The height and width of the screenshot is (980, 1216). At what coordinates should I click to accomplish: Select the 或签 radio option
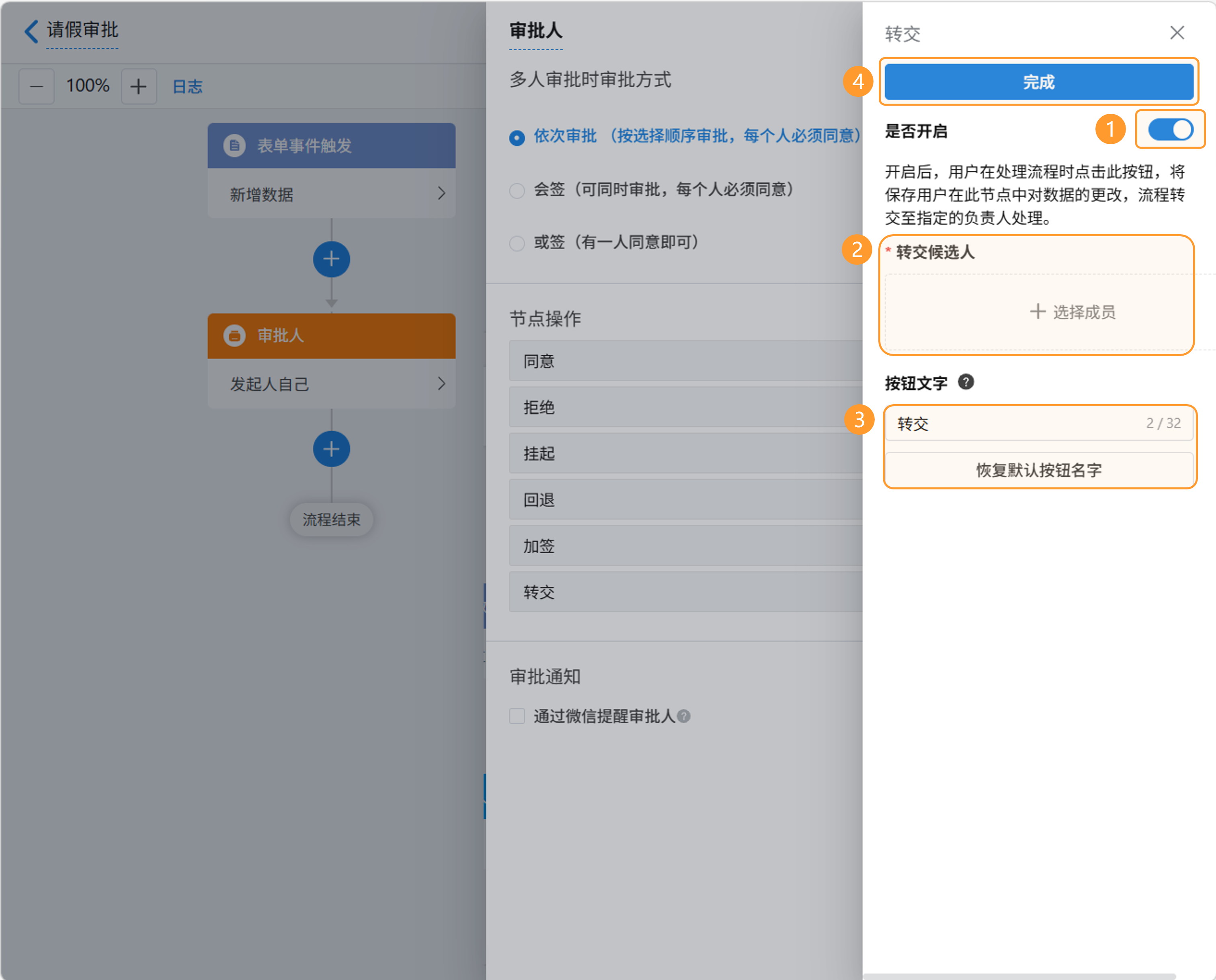point(517,243)
